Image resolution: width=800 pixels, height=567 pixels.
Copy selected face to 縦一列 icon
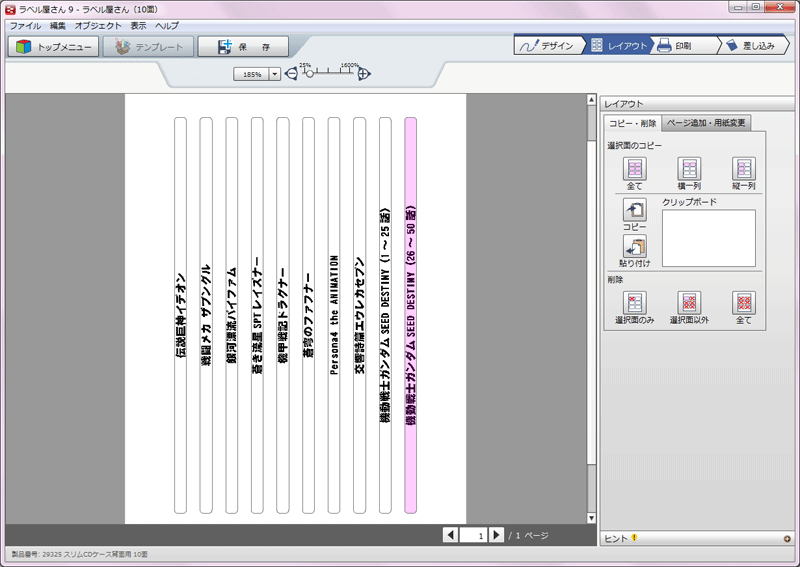coord(744,168)
